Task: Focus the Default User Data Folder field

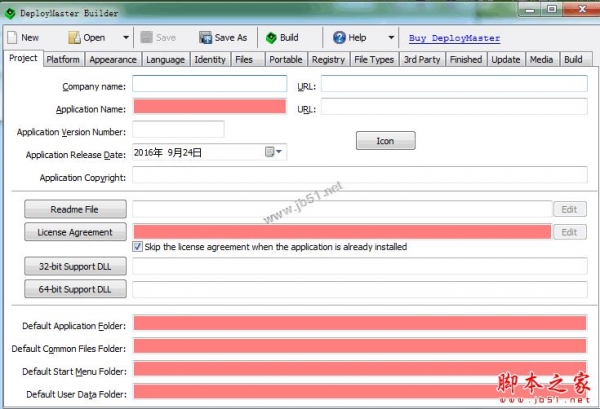Action: (x=360, y=391)
